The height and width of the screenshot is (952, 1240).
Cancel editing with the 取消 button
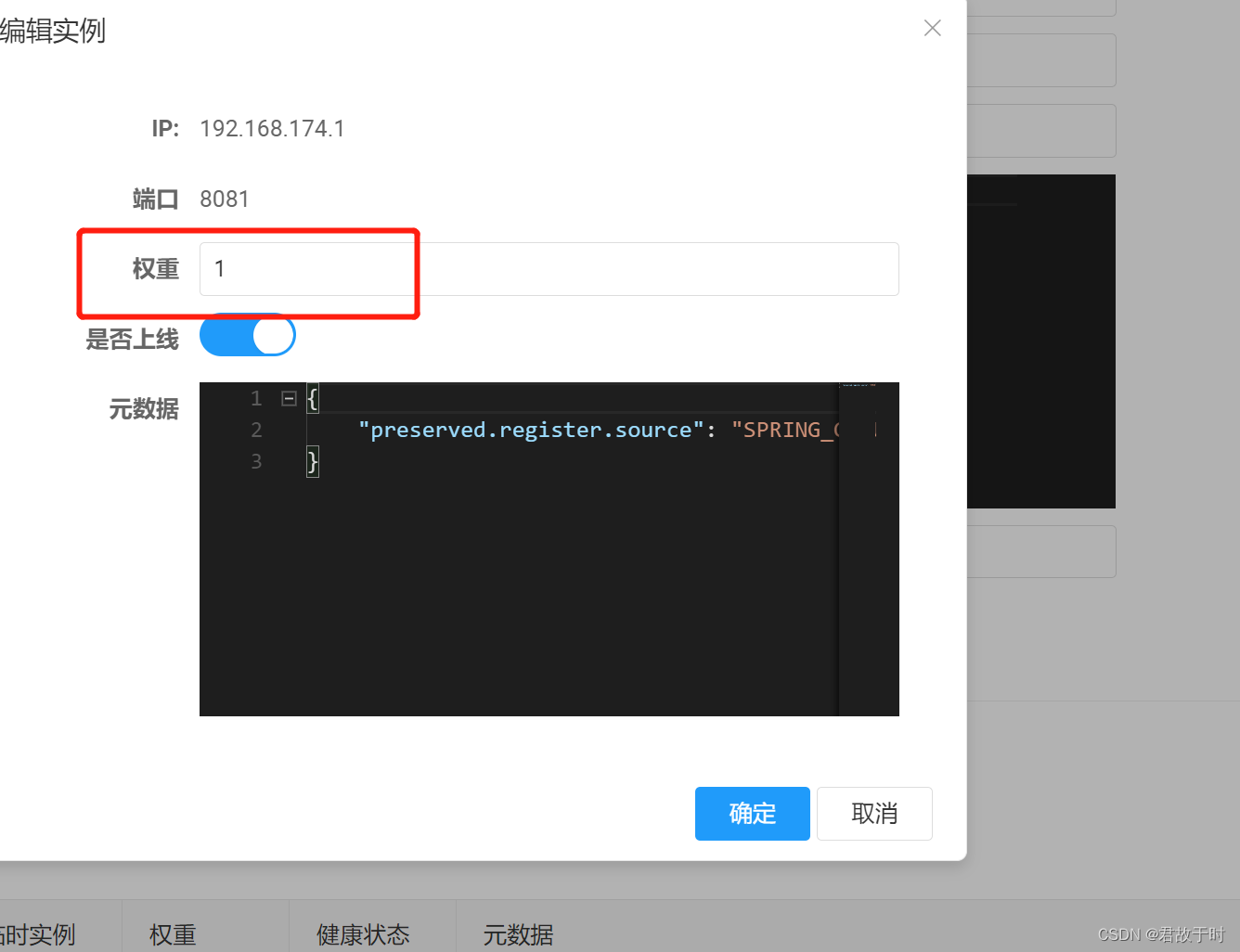pos(874,814)
